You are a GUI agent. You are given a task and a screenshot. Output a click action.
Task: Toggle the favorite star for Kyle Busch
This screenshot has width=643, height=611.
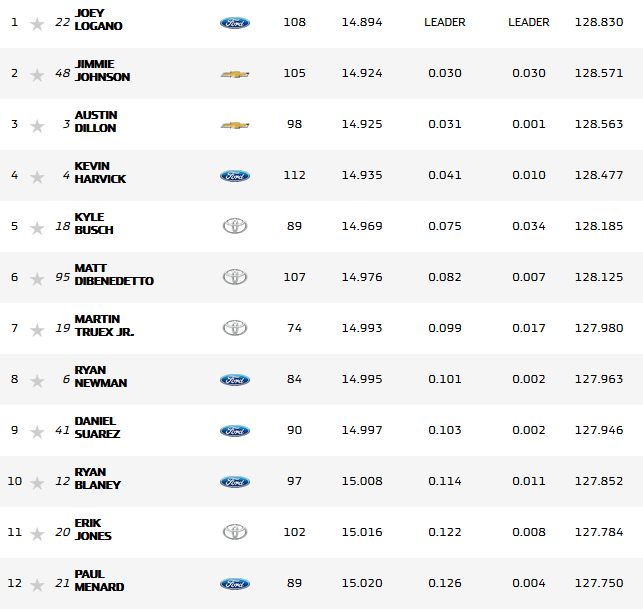click(37, 228)
